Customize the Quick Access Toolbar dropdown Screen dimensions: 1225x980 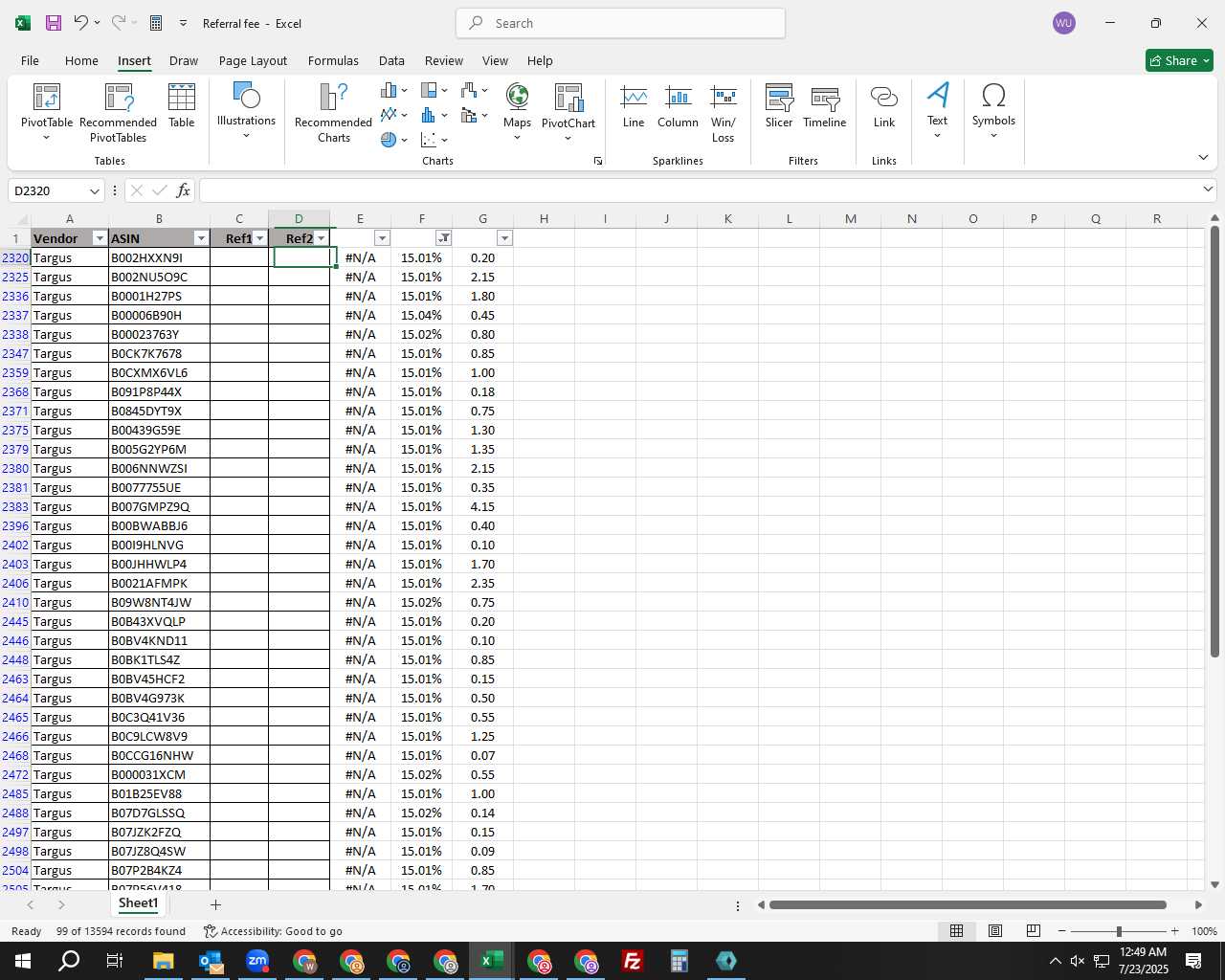(x=183, y=23)
